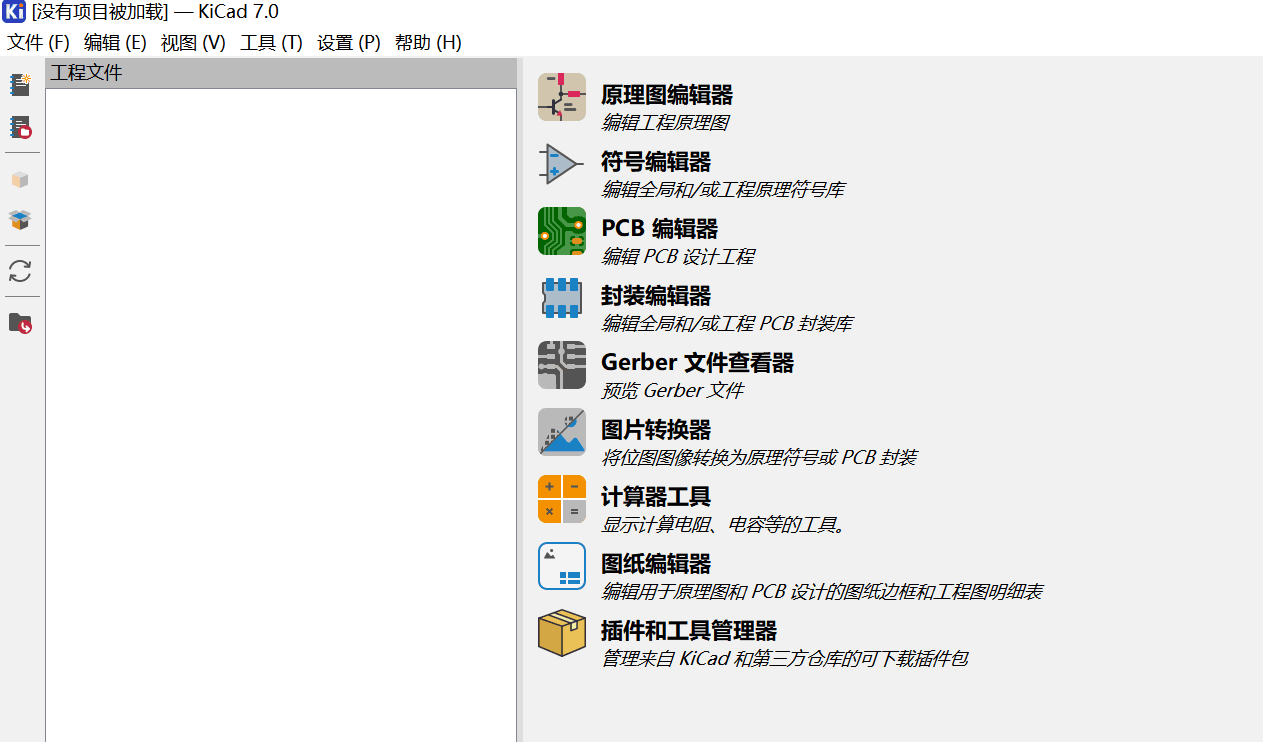Image resolution: width=1263 pixels, height=742 pixels.
Task: Open the 计算器工具 calculator icon
Action: pyautogui.click(x=561, y=499)
